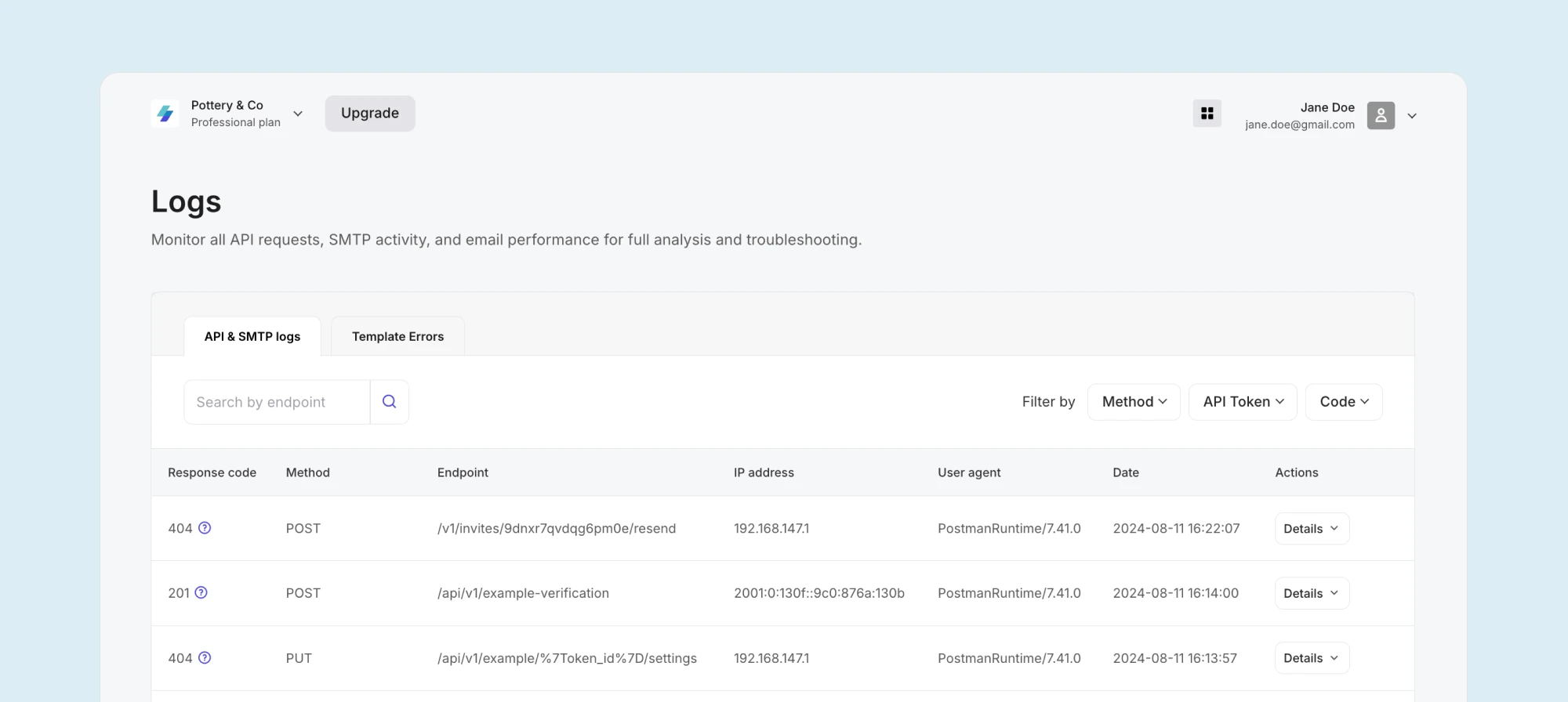Expand Details for the PUT settings request
The width and height of the screenshot is (1568, 702).
pyautogui.click(x=1311, y=658)
